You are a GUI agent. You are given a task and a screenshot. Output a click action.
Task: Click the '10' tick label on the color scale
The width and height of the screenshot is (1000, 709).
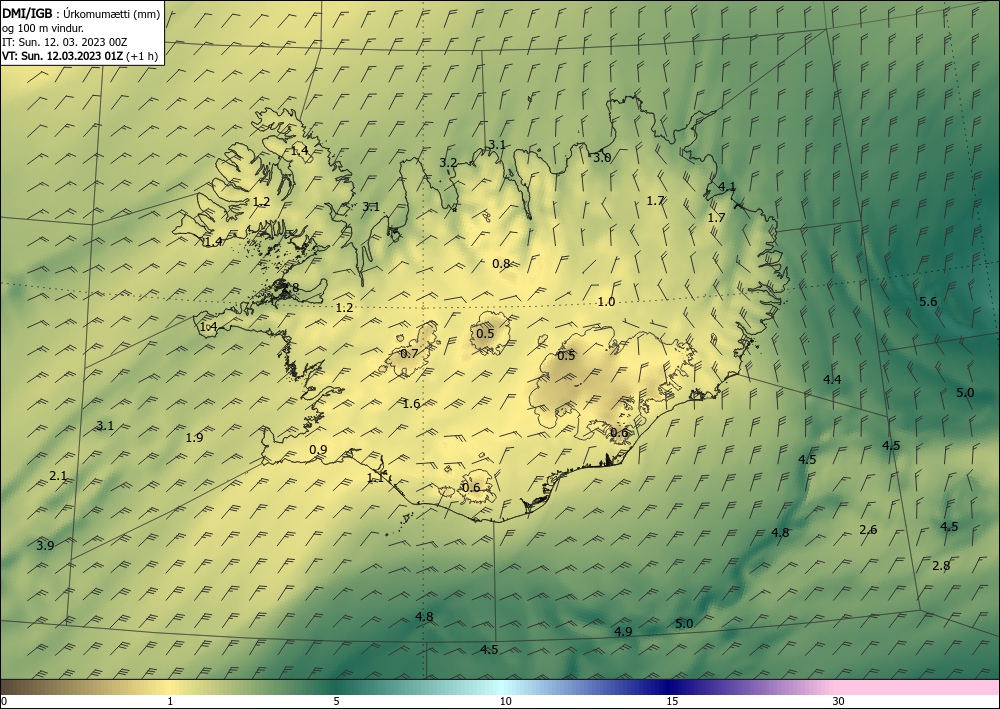(x=506, y=702)
